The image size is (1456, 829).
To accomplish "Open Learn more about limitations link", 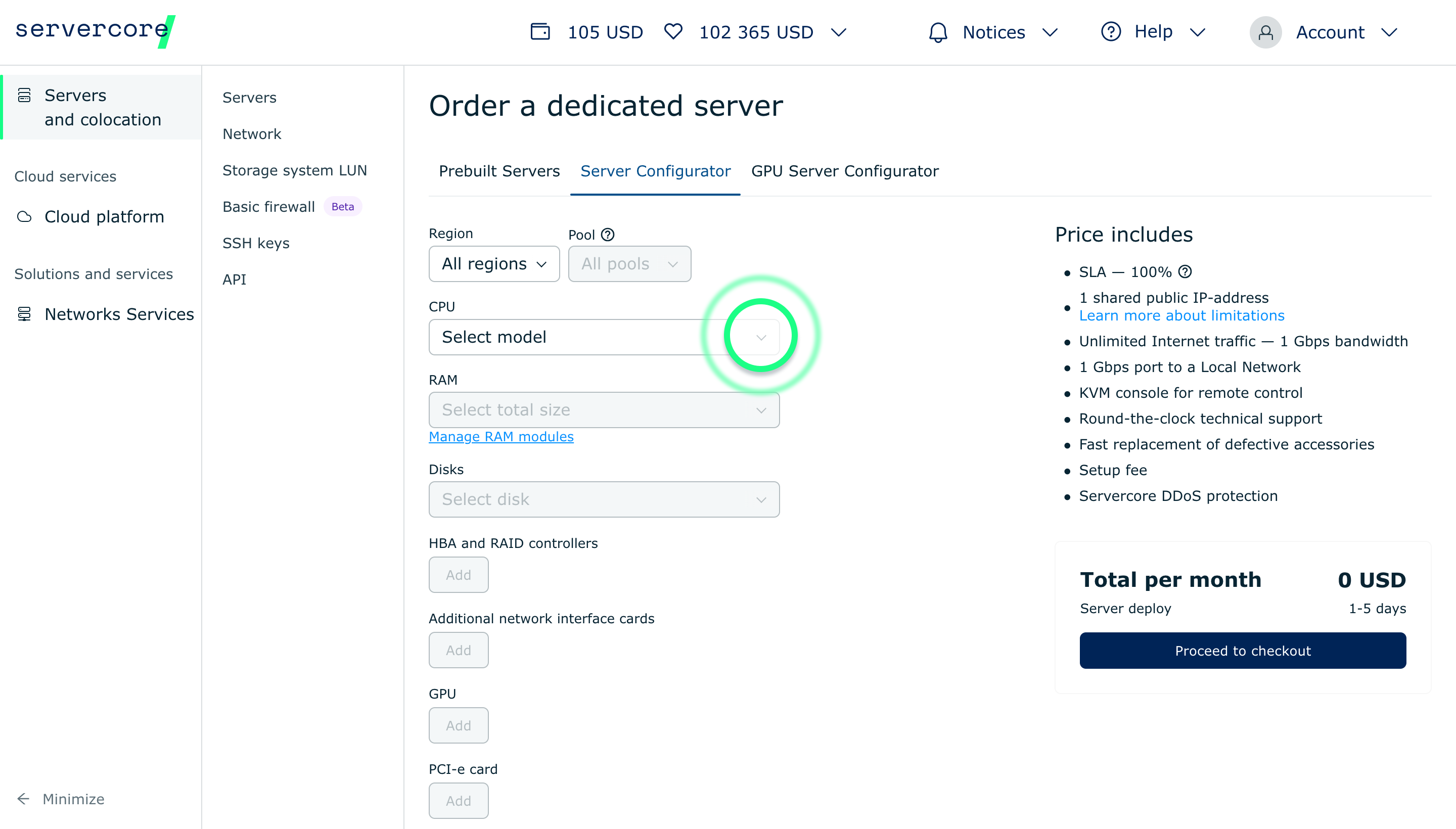I will pos(1181,315).
